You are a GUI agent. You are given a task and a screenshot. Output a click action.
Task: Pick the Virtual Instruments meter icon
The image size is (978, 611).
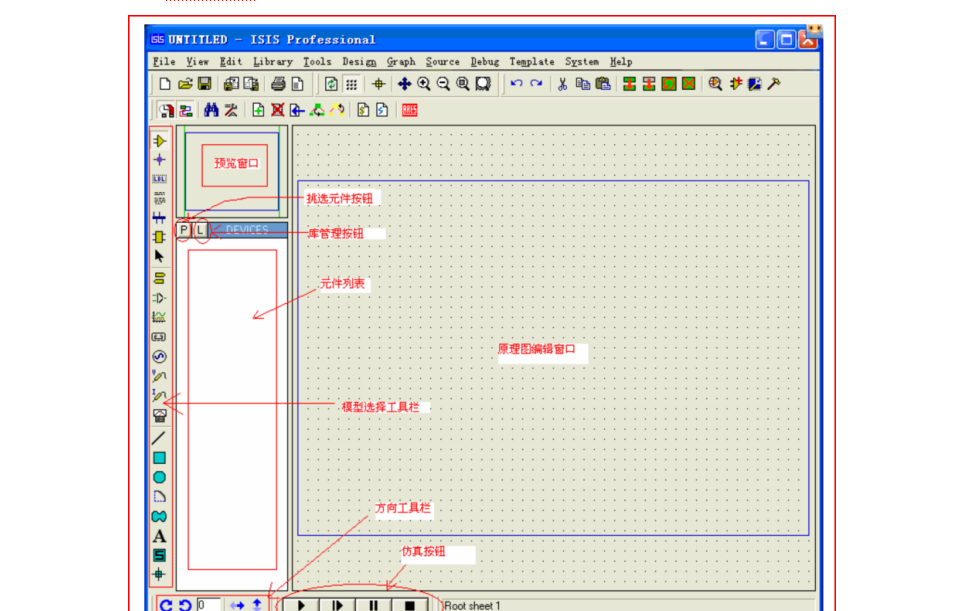(x=159, y=415)
